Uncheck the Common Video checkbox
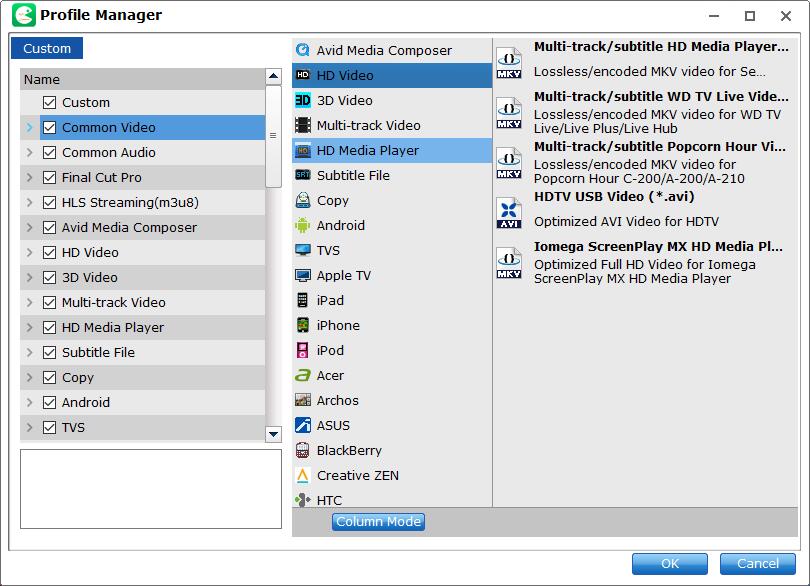The image size is (810, 586). 50,127
